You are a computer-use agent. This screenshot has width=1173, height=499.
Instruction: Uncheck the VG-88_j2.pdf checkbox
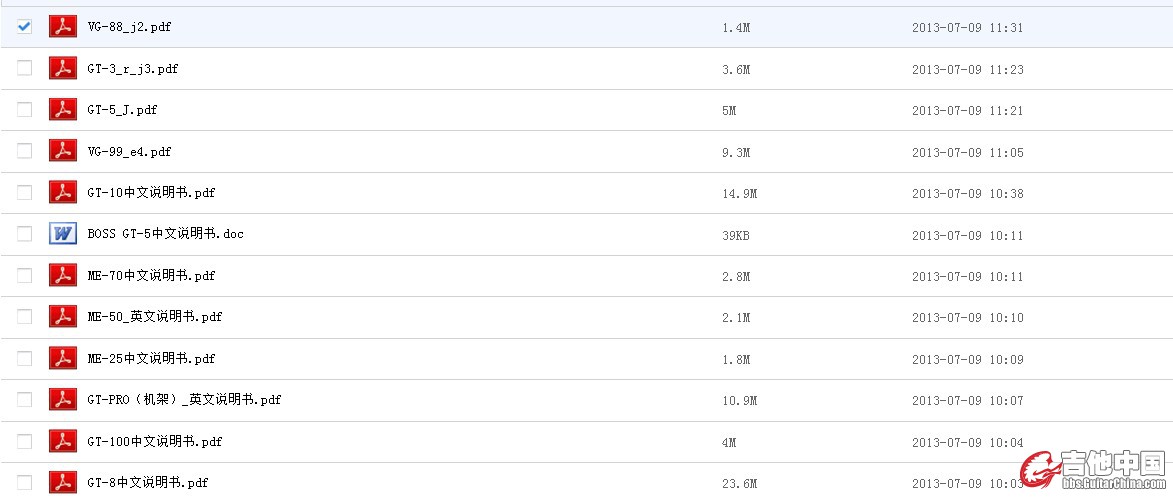pos(24,27)
